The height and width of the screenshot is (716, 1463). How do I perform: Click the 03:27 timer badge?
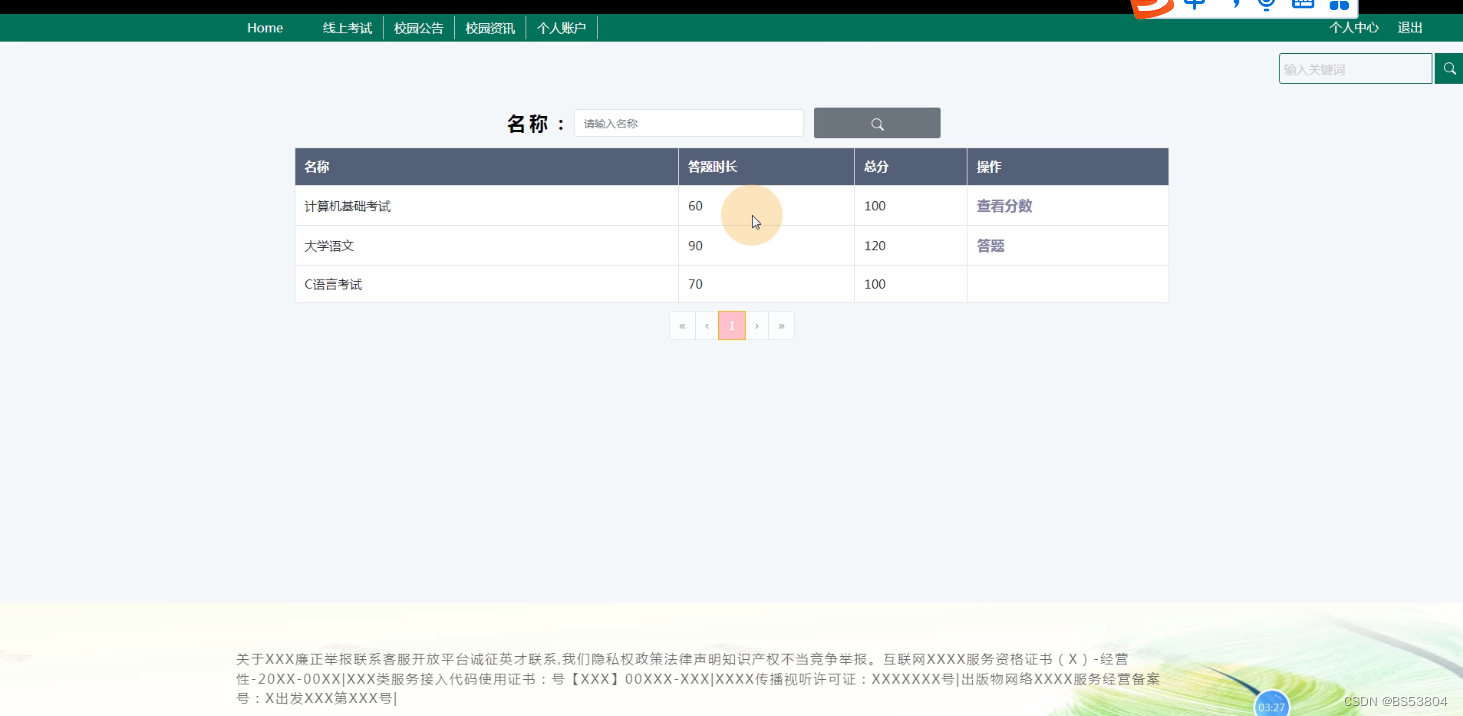click(1271, 704)
